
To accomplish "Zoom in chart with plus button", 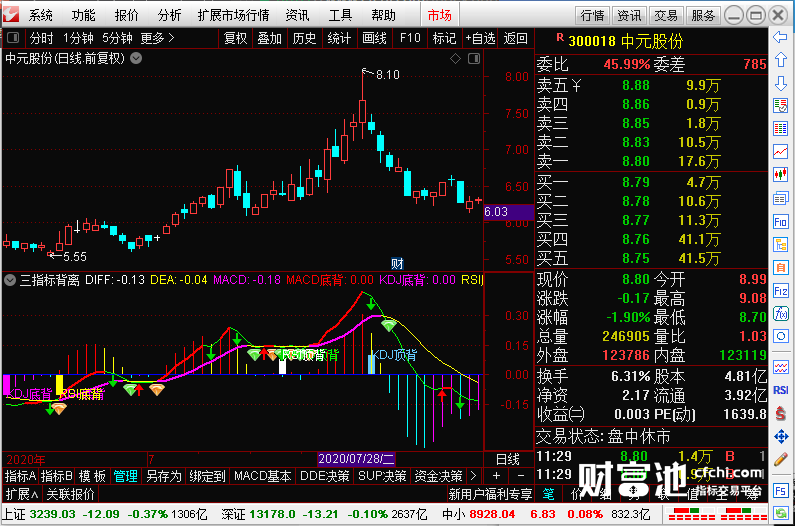I will pos(496,476).
